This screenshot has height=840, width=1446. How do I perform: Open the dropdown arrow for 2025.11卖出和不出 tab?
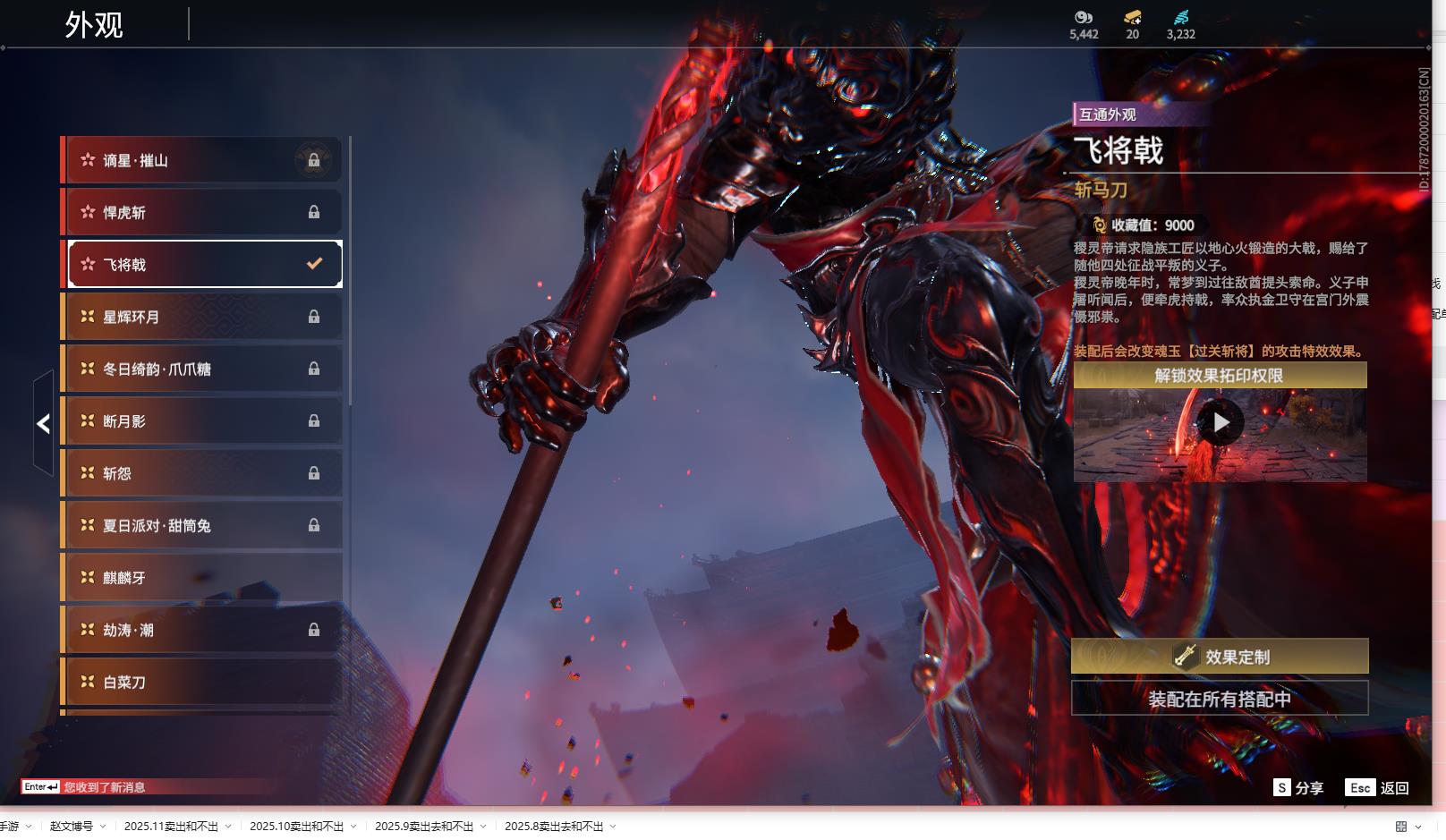click(228, 827)
